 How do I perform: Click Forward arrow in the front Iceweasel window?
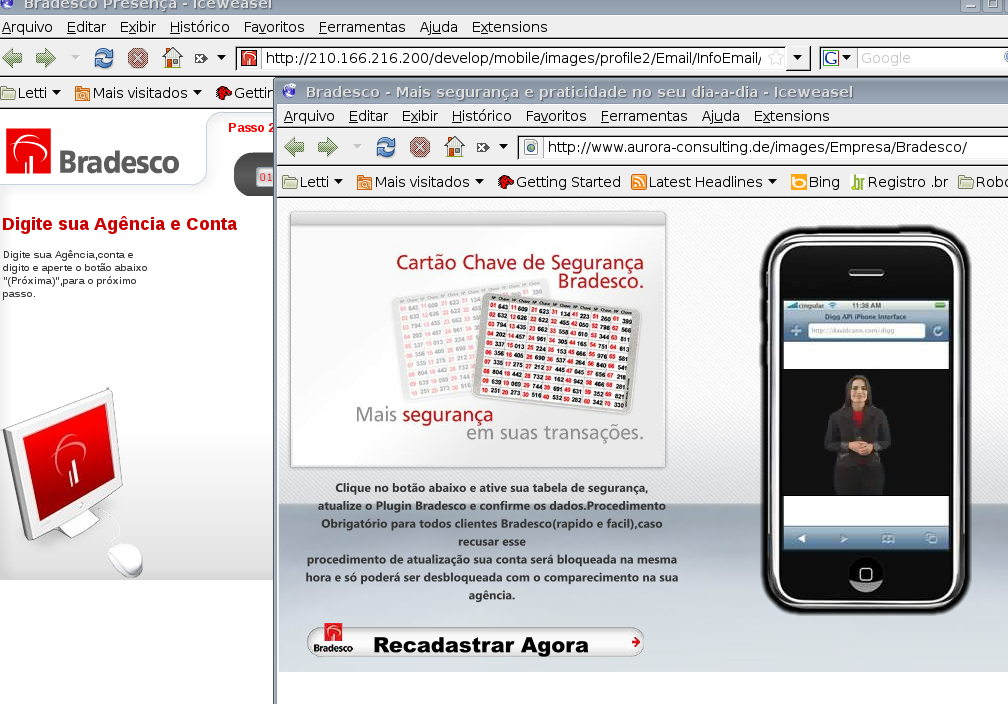tap(327, 147)
